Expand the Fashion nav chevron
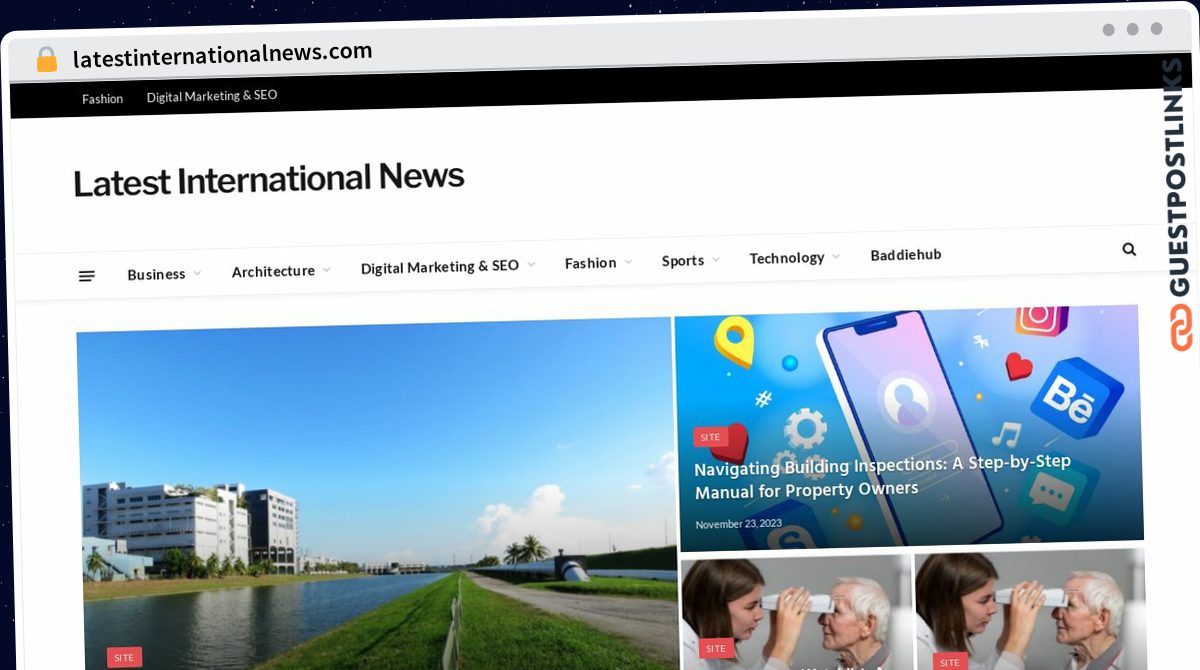The image size is (1200, 670). [x=628, y=262]
